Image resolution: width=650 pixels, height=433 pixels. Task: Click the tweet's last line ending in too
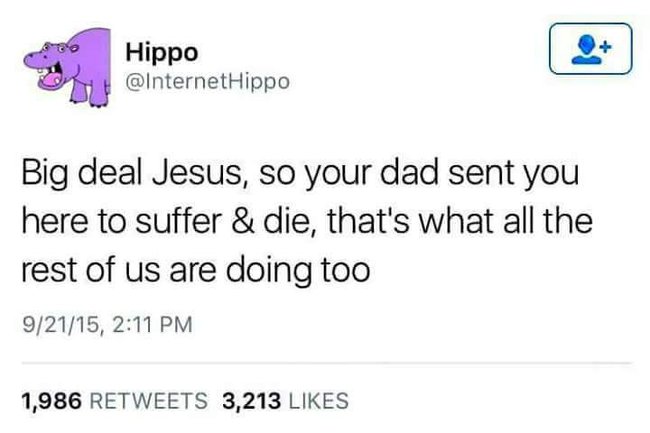[x=196, y=270]
